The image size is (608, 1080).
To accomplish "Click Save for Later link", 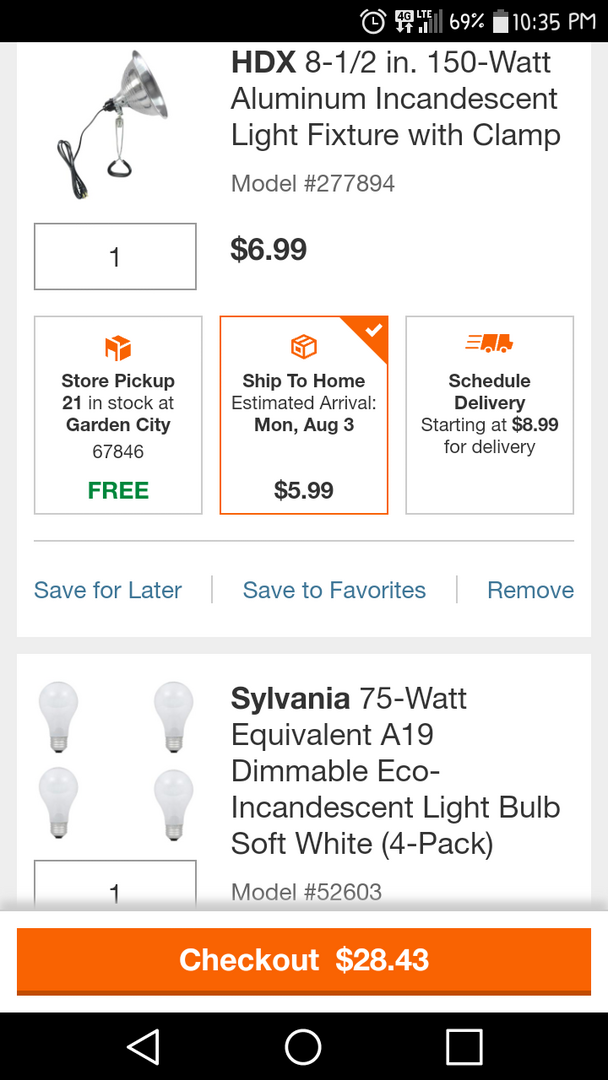I will coord(108,590).
